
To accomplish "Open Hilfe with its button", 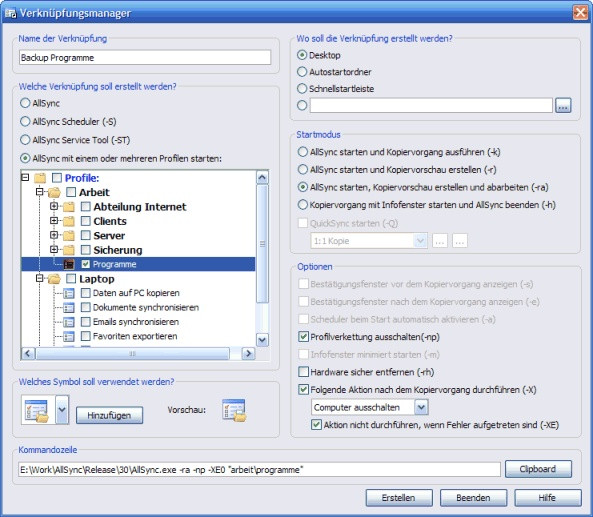I will coord(548,498).
